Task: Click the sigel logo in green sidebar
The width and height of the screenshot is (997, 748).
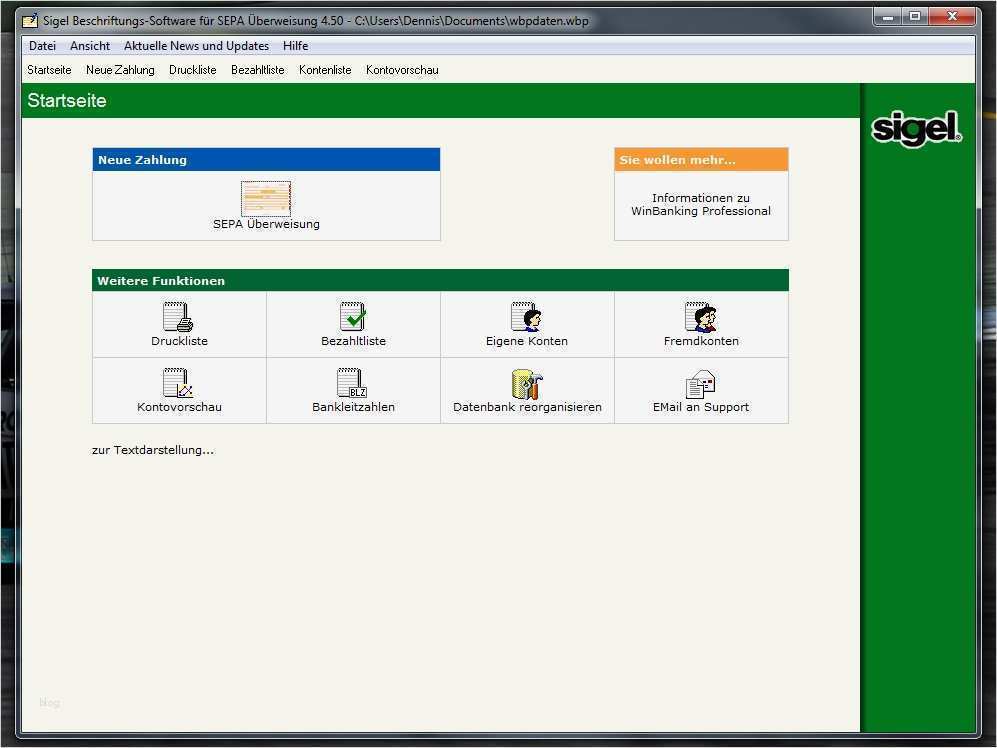Action: pyautogui.click(x=916, y=129)
